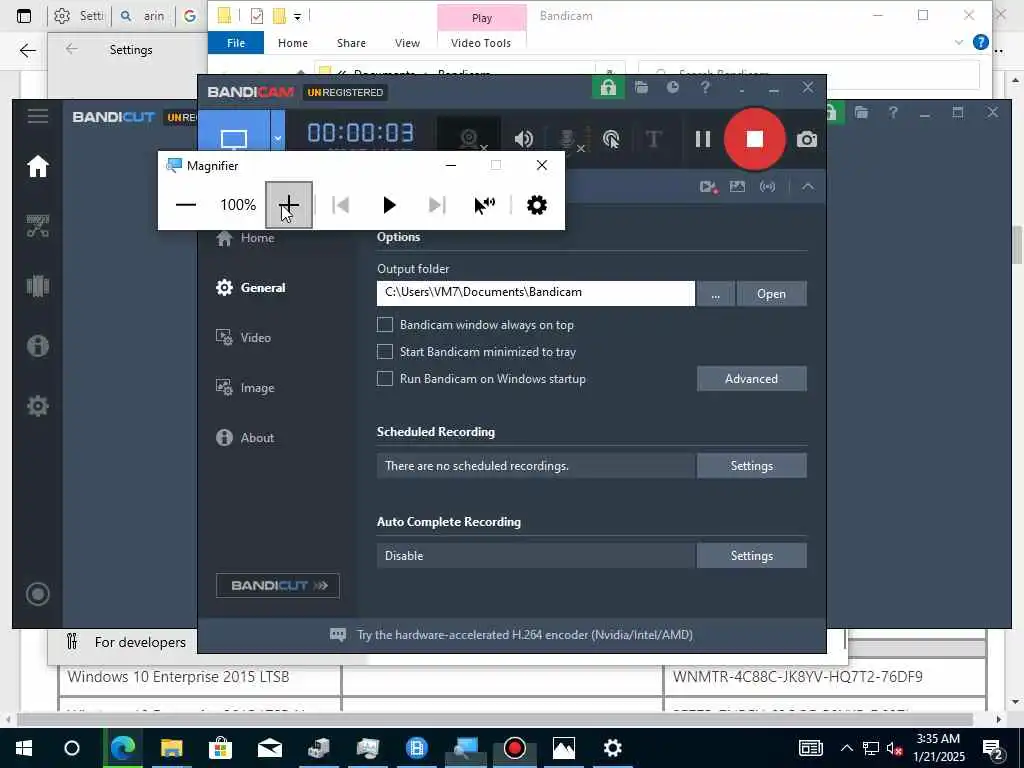Viewport: 1024px width, 768px height.
Task: Click the text overlay T icon
Action: click(653, 139)
